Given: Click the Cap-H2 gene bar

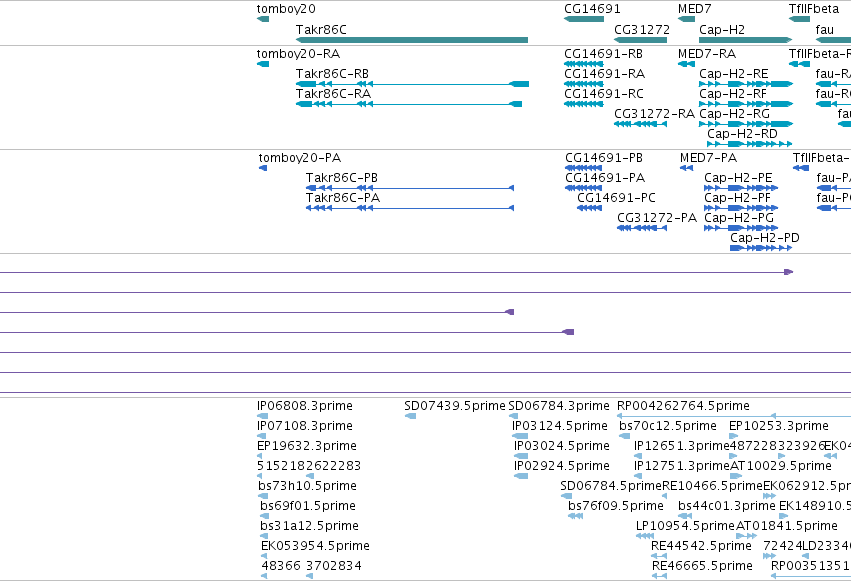Looking at the screenshot, I should [x=746, y=40].
